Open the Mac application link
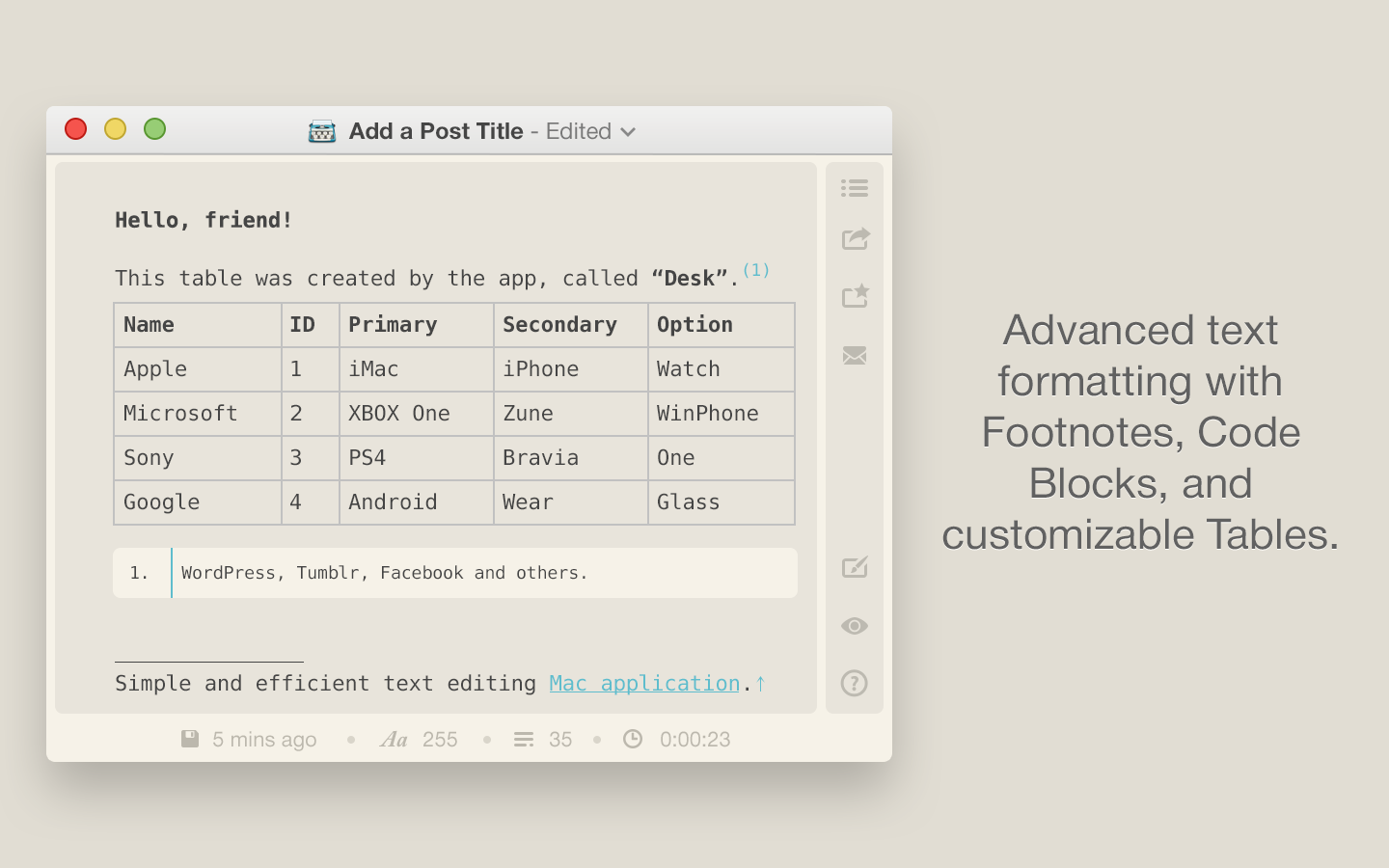Screen dimensions: 1389x868 tap(644, 683)
